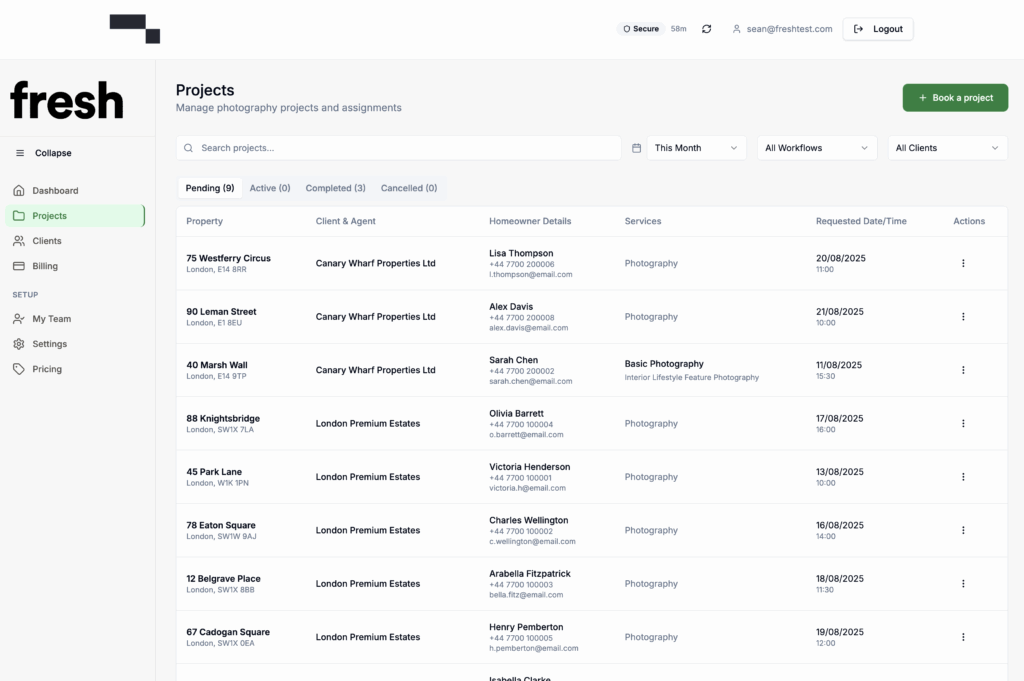Click the My Team icon in sidebar

[x=19, y=319]
